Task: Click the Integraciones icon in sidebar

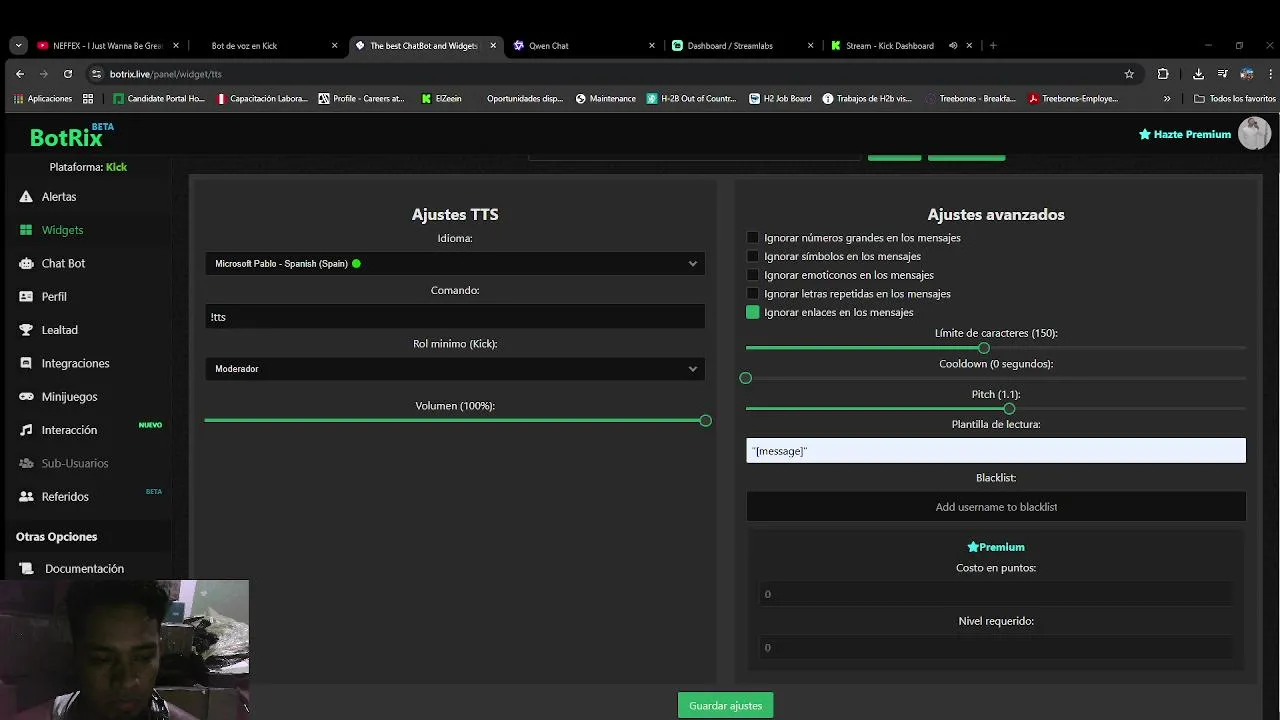Action: coord(26,363)
